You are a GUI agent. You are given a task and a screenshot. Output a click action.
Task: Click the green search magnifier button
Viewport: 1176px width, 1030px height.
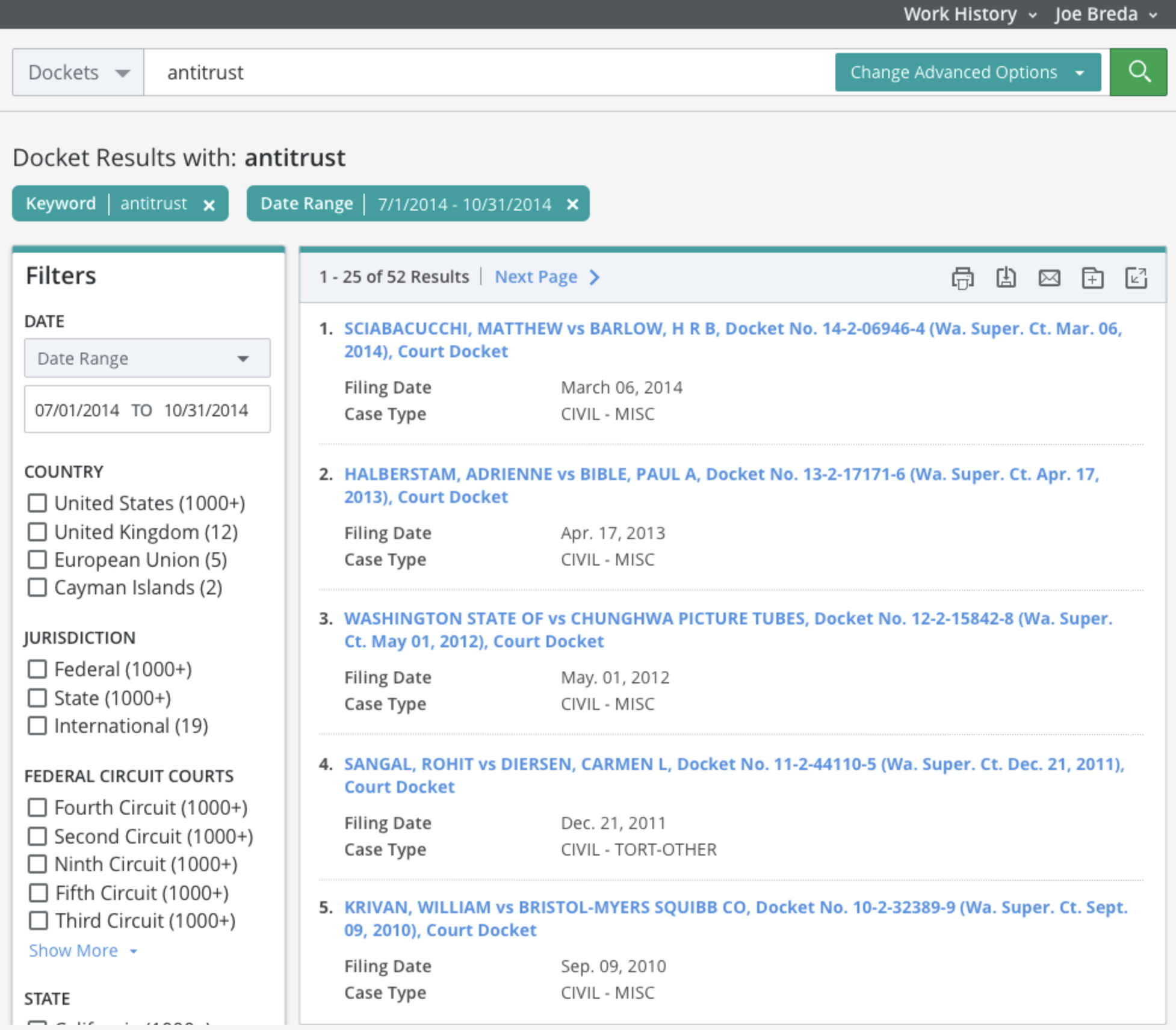[x=1138, y=72]
